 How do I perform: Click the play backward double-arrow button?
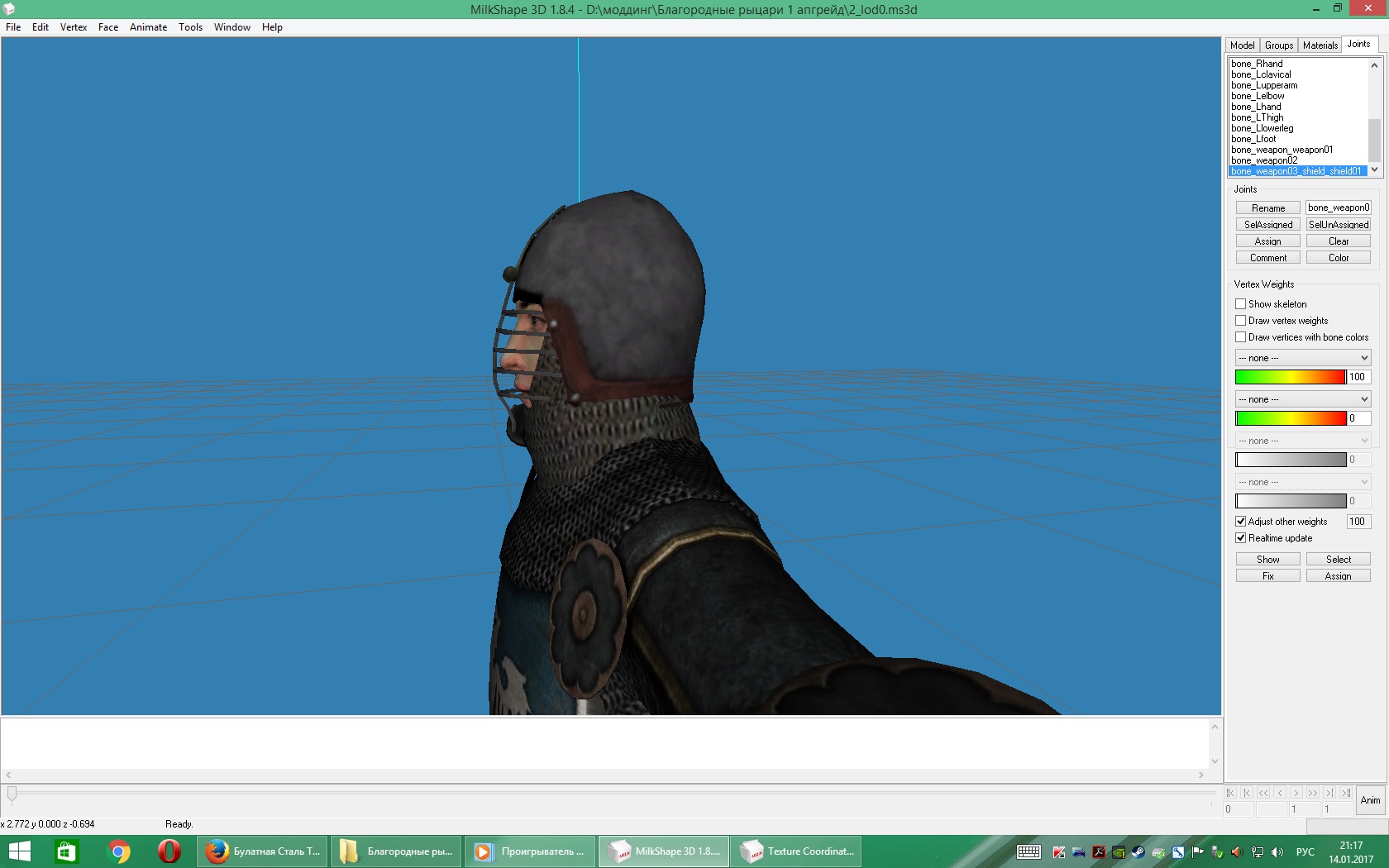click(1263, 793)
